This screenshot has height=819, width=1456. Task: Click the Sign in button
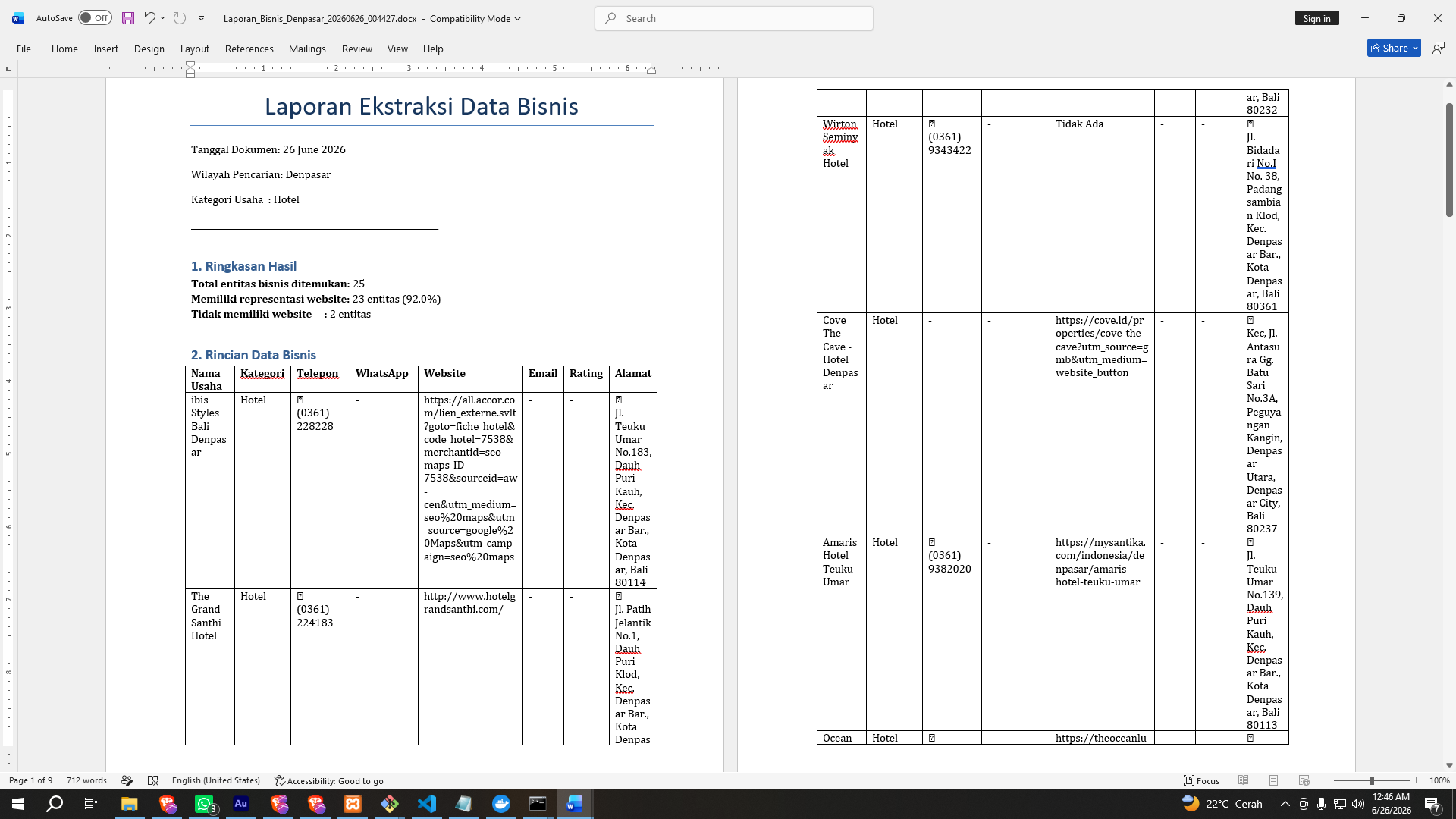pyautogui.click(x=1317, y=18)
